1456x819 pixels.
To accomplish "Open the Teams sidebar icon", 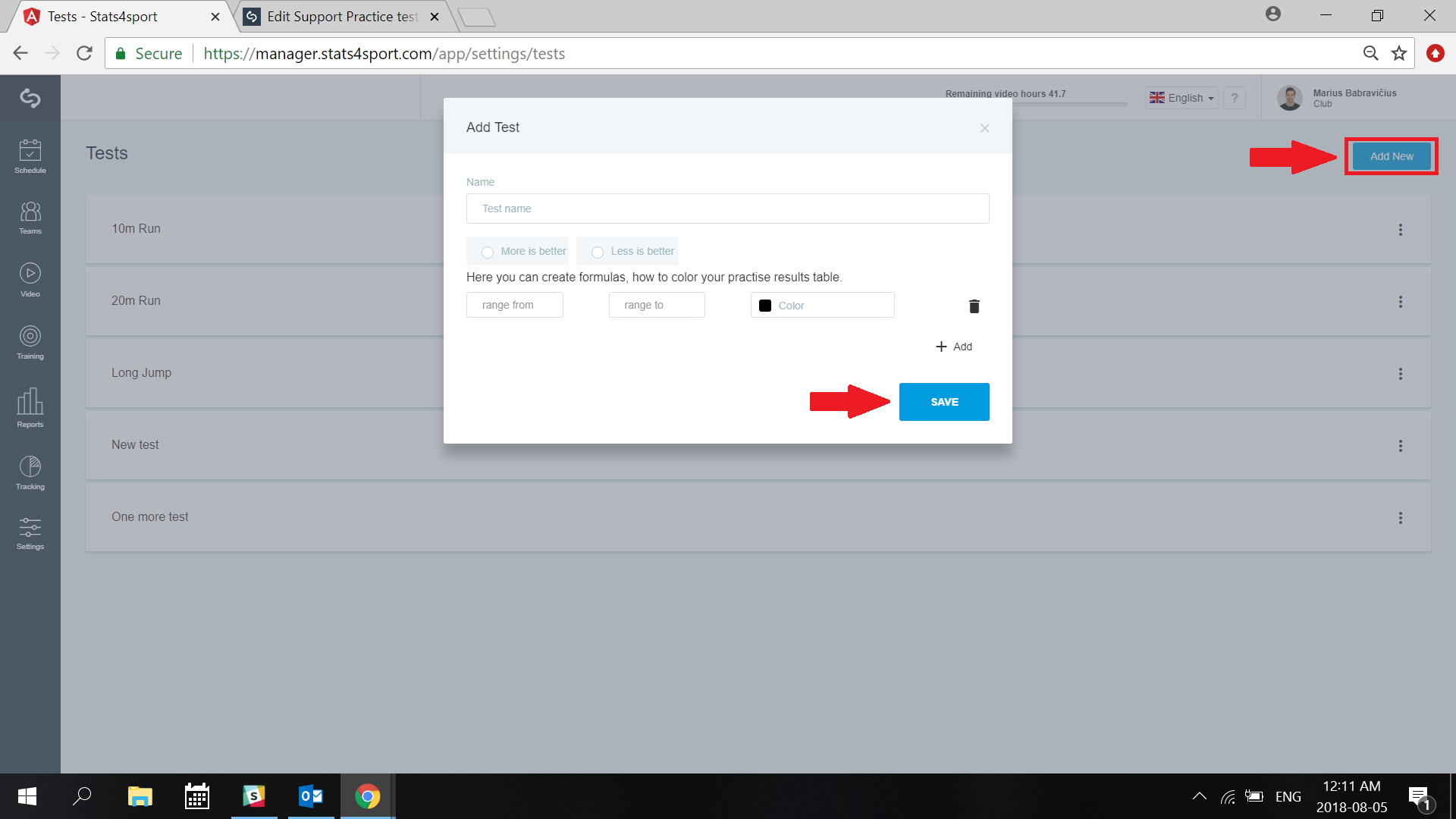I will (x=30, y=218).
